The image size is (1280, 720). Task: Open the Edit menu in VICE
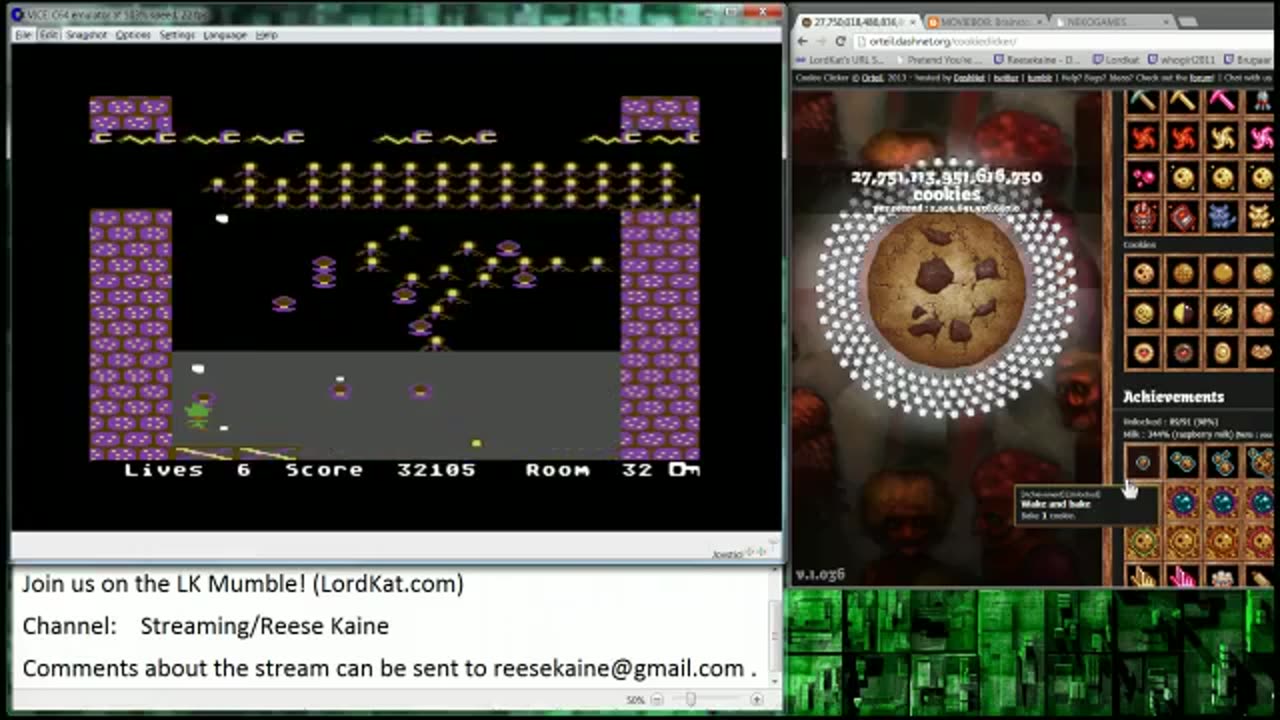(48, 34)
